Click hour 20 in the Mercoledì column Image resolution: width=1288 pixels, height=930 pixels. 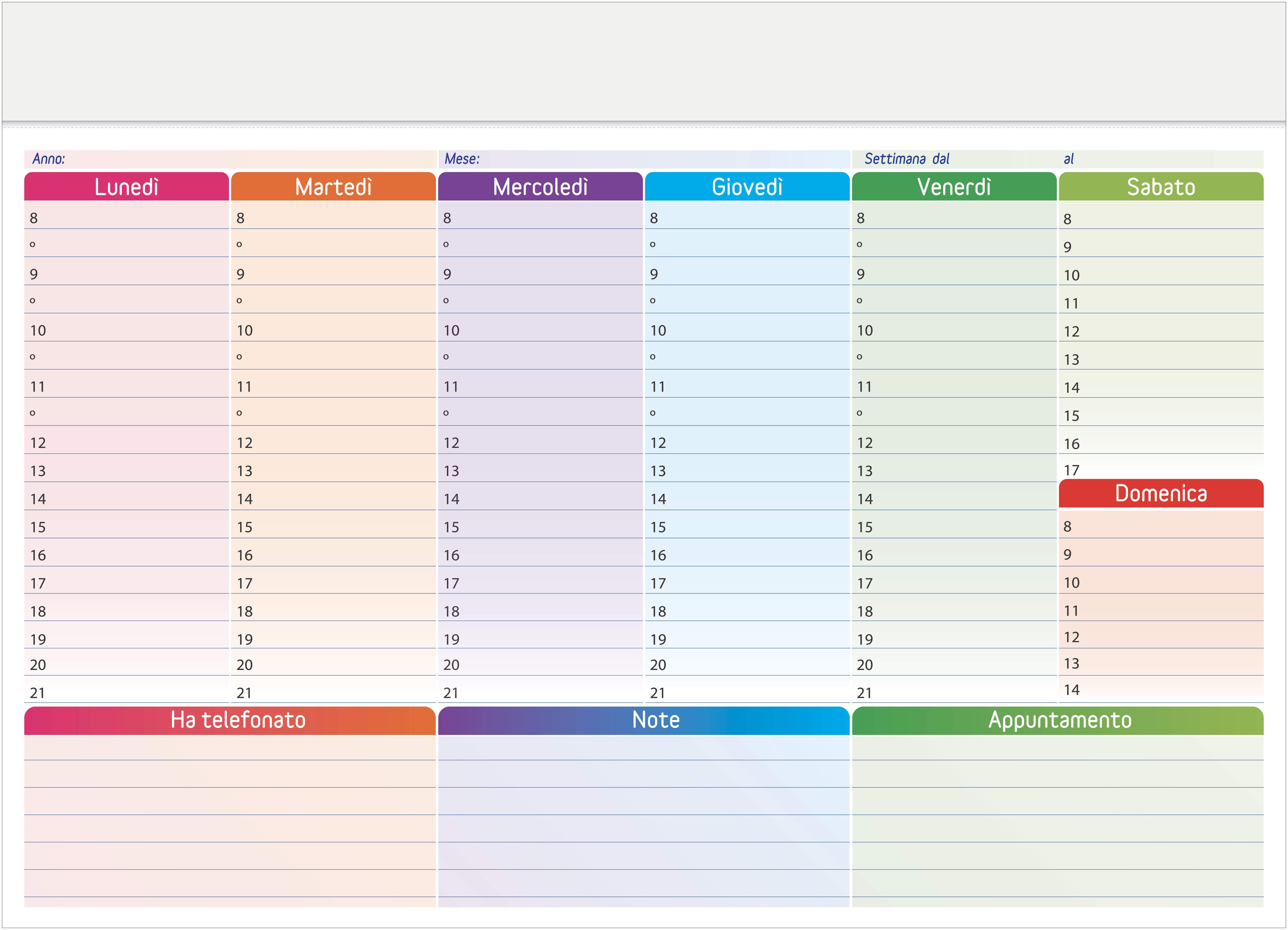point(540,662)
